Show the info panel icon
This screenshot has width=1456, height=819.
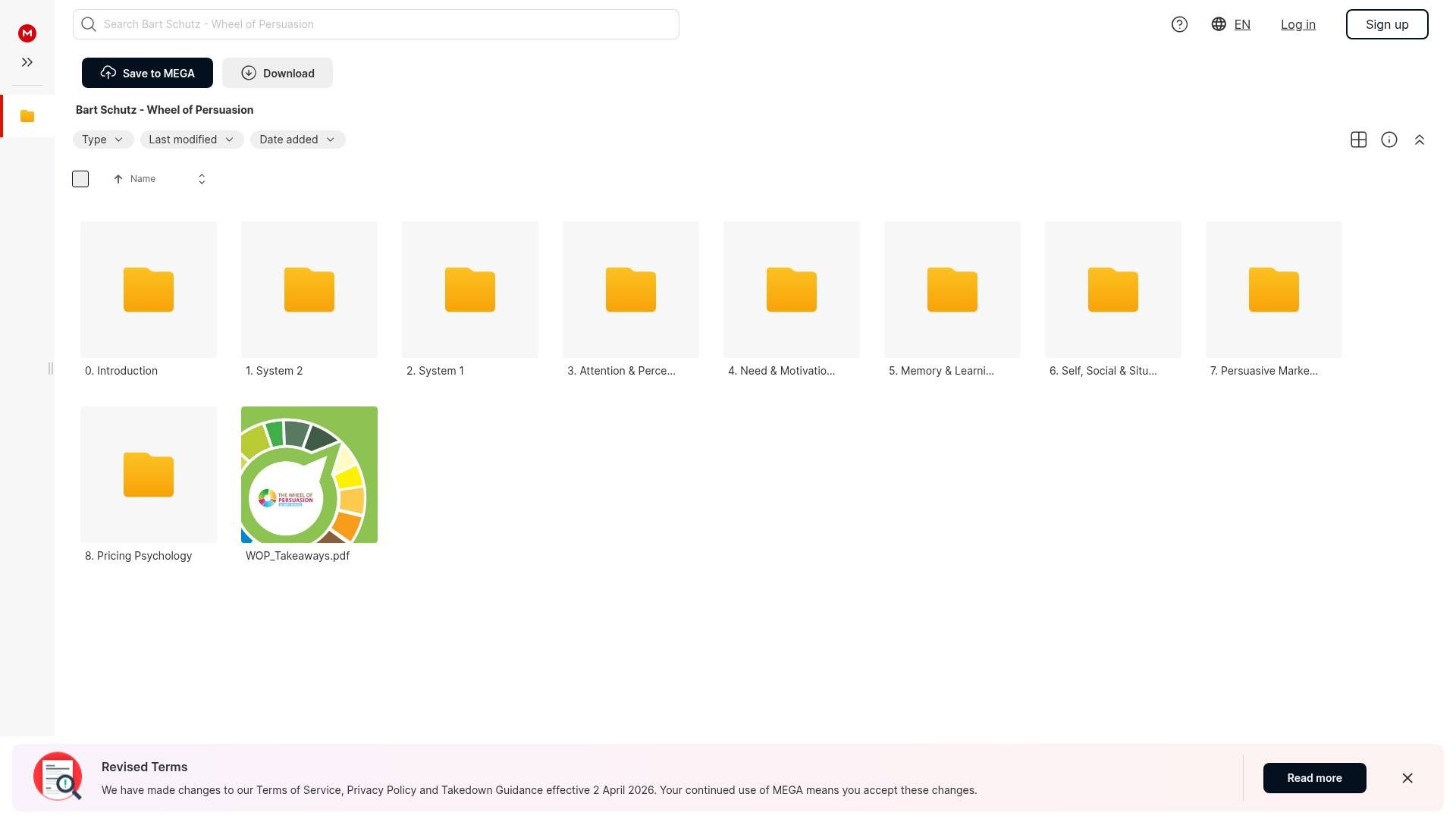(1389, 140)
